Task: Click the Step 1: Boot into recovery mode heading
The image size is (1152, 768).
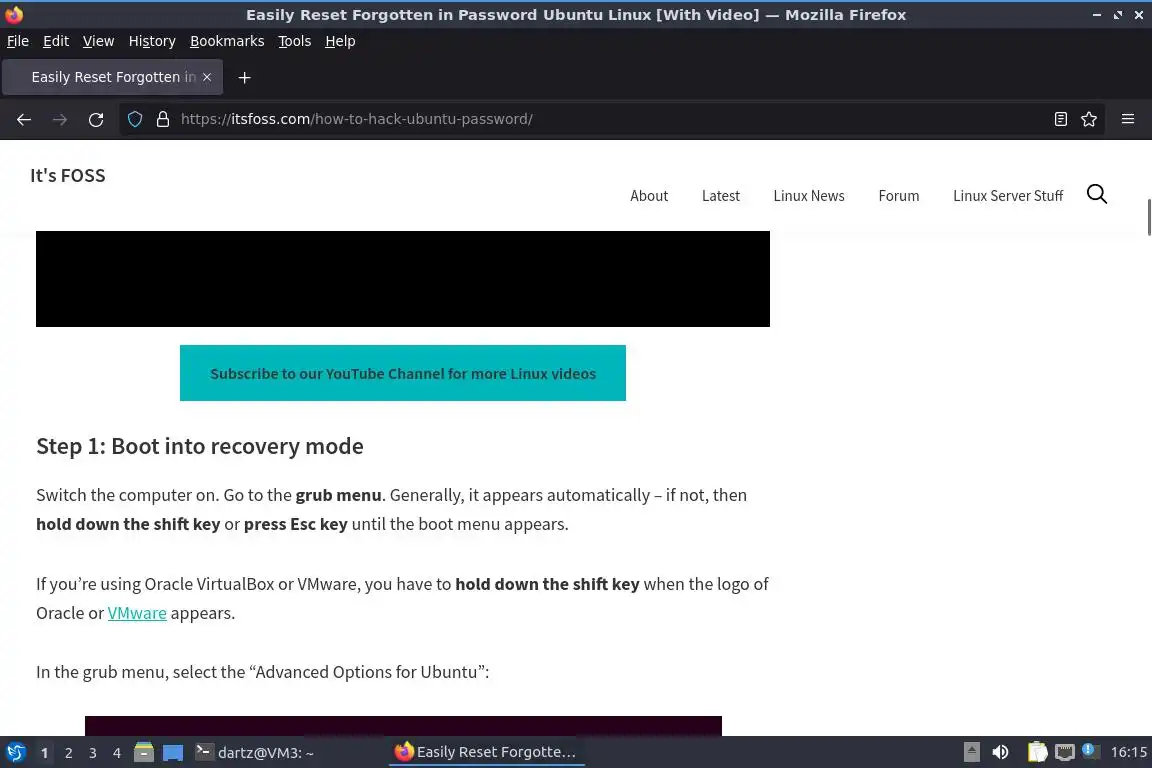Action: 200,446
